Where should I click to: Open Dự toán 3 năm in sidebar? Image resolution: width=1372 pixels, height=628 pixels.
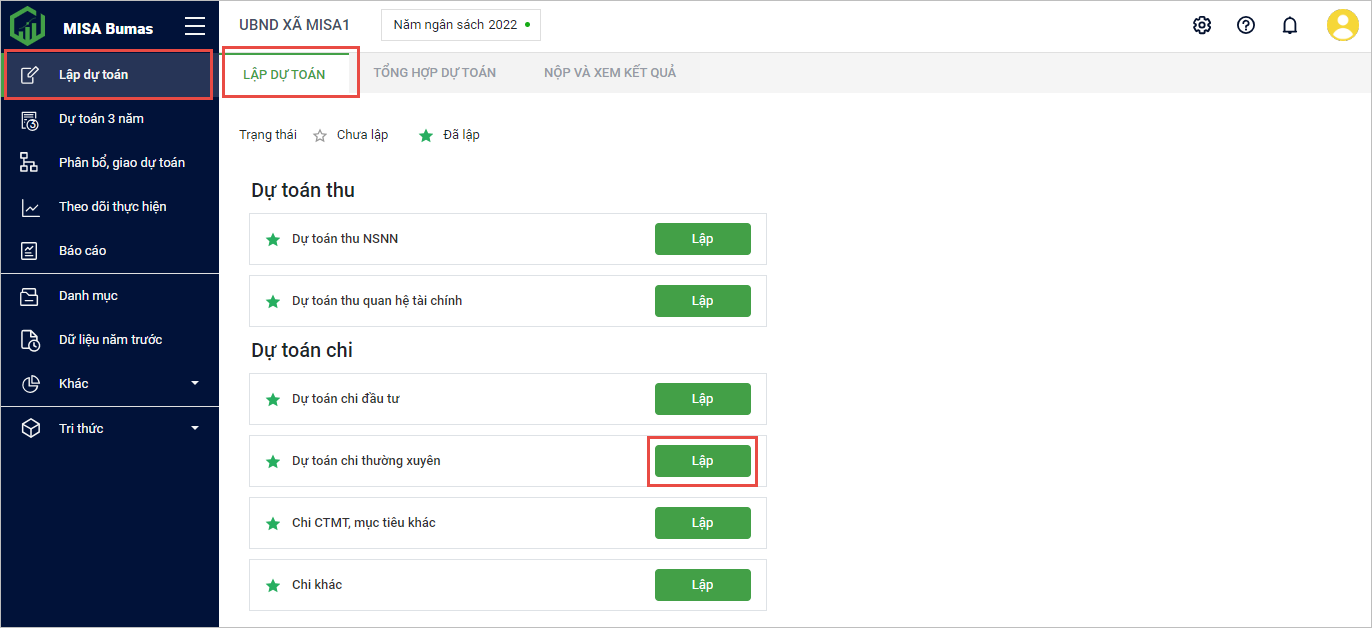coord(101,119)
